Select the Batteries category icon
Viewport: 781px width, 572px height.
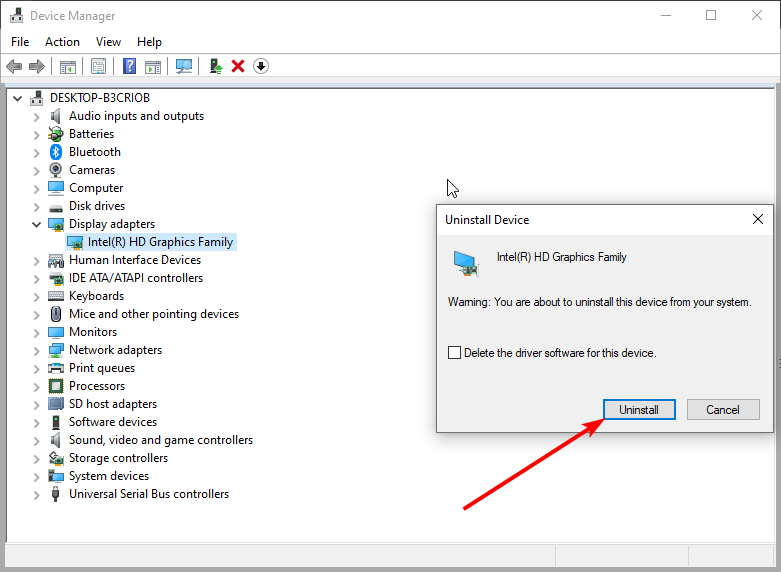click(56, 134)
